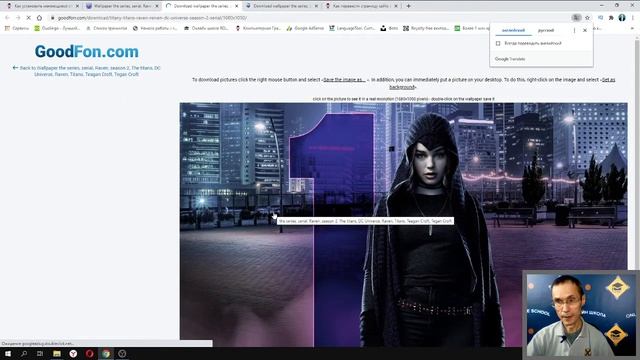
Task: Open the Chrome profile avatar
Action: click(622, 18)
